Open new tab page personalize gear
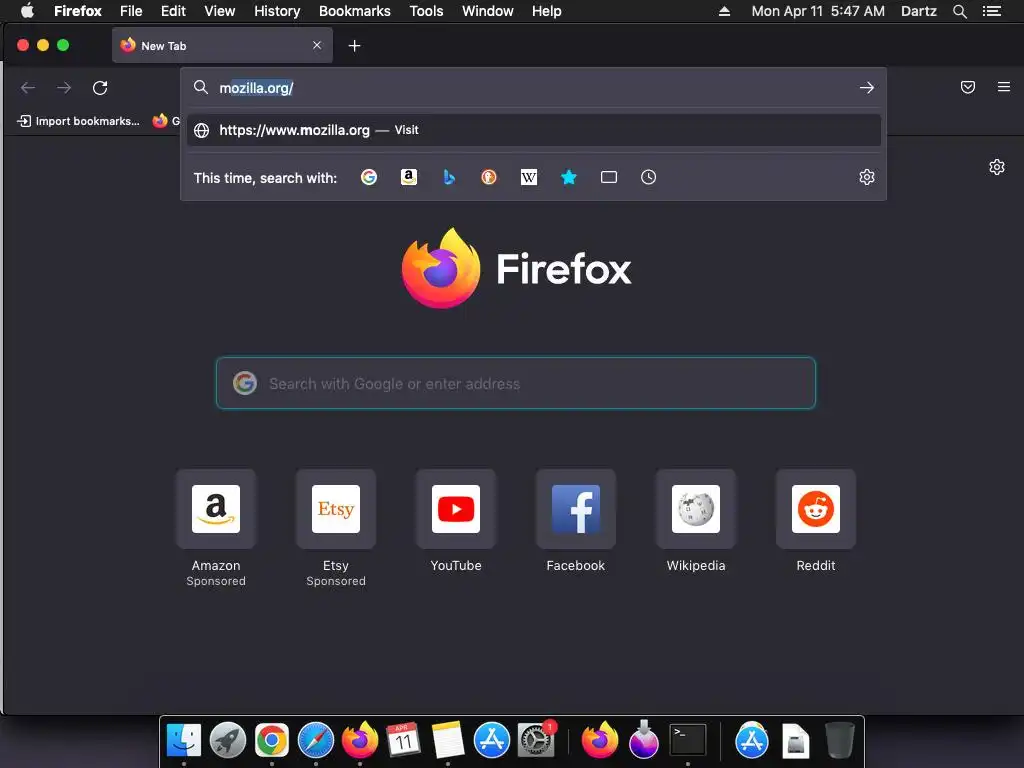 tap(997, 167)
